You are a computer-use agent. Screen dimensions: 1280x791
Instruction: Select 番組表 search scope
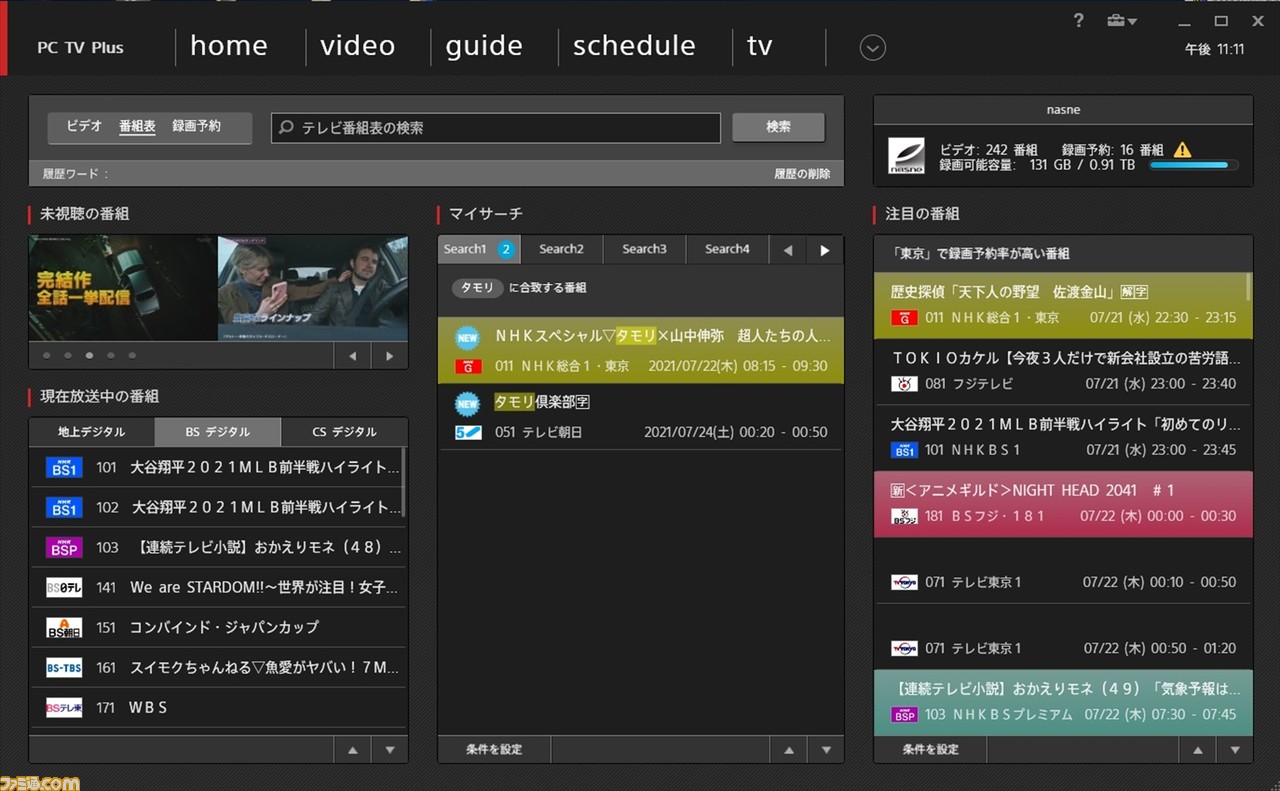137,126
